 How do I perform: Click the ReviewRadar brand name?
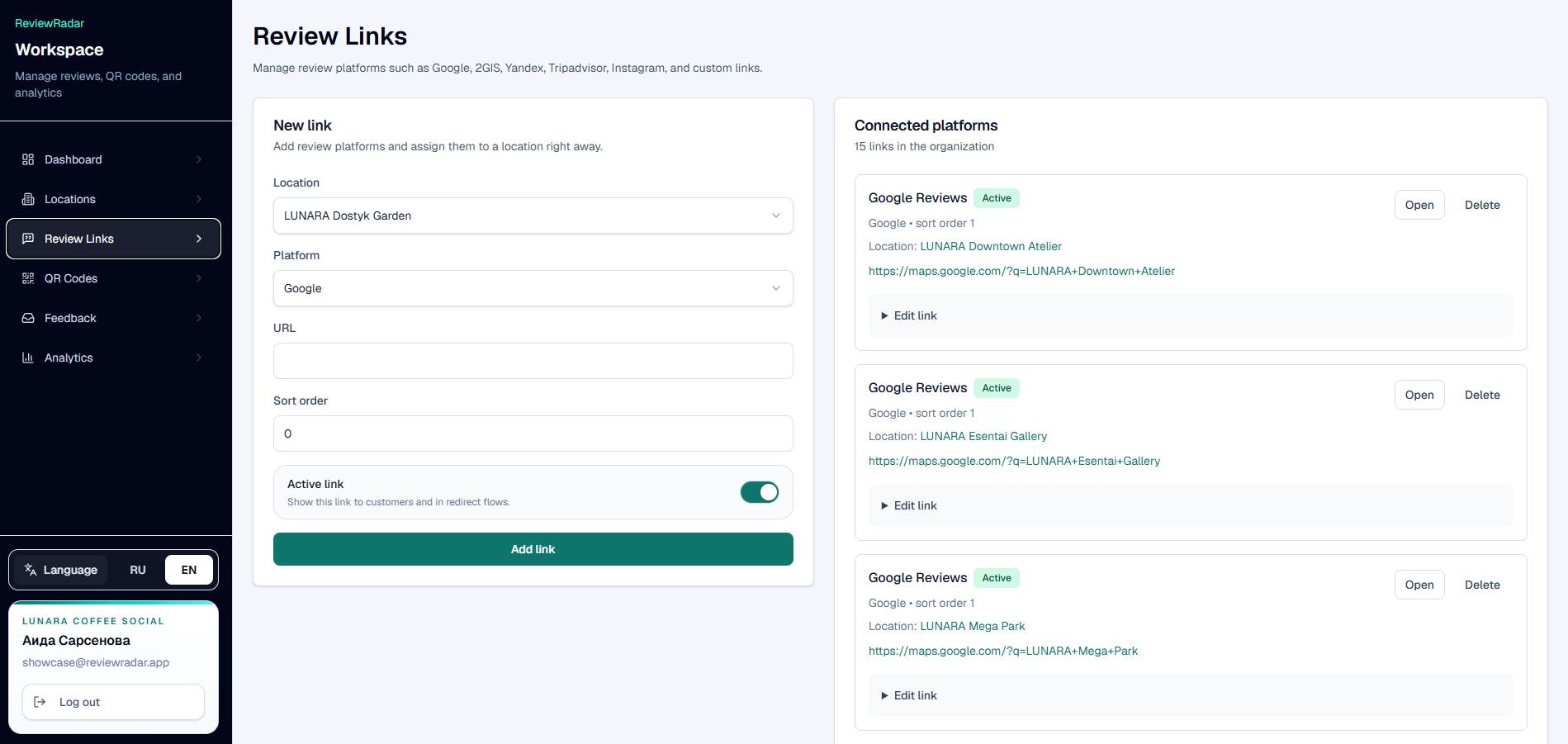click(50, 23)
